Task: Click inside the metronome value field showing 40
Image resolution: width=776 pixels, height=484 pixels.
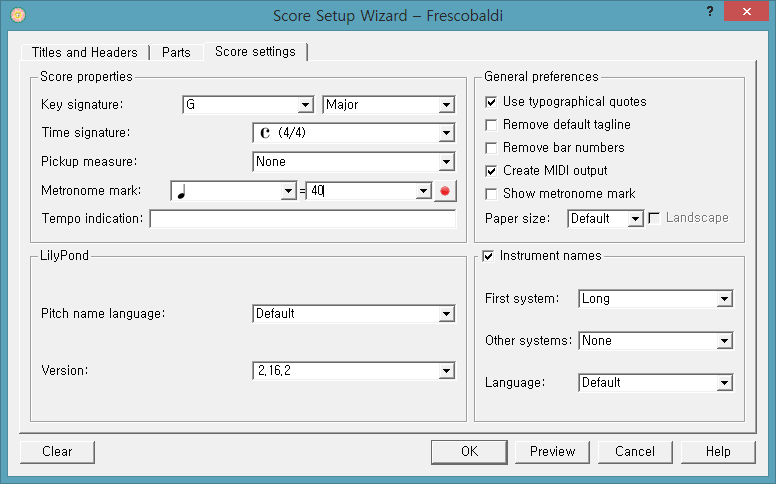Action: (361, 191)
